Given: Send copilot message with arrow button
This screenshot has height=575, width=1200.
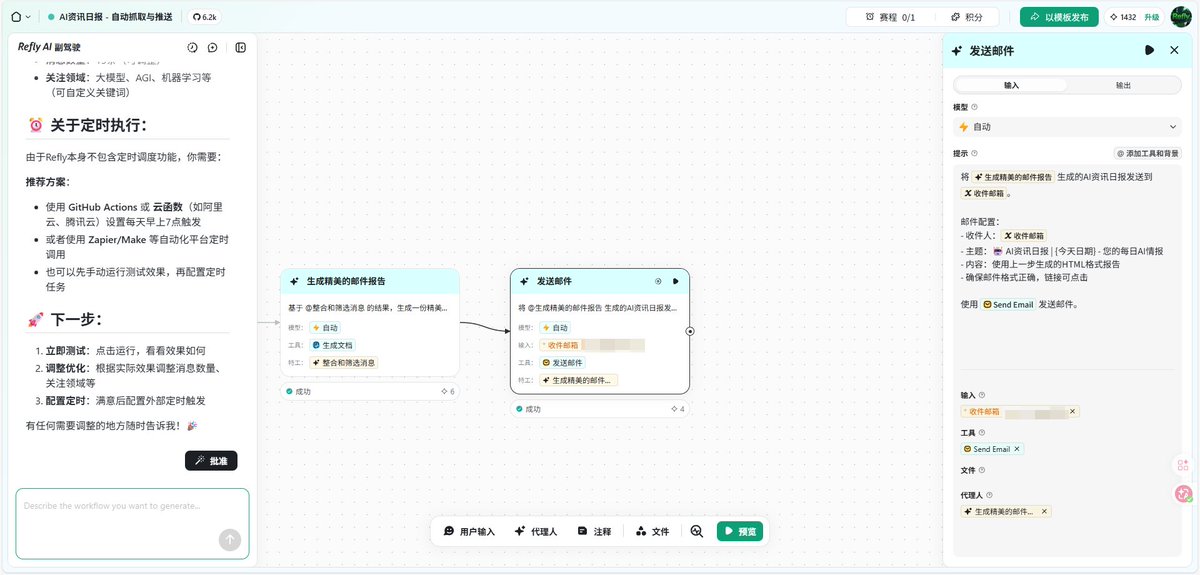Looking at the screenshot, I should point(230,540).
